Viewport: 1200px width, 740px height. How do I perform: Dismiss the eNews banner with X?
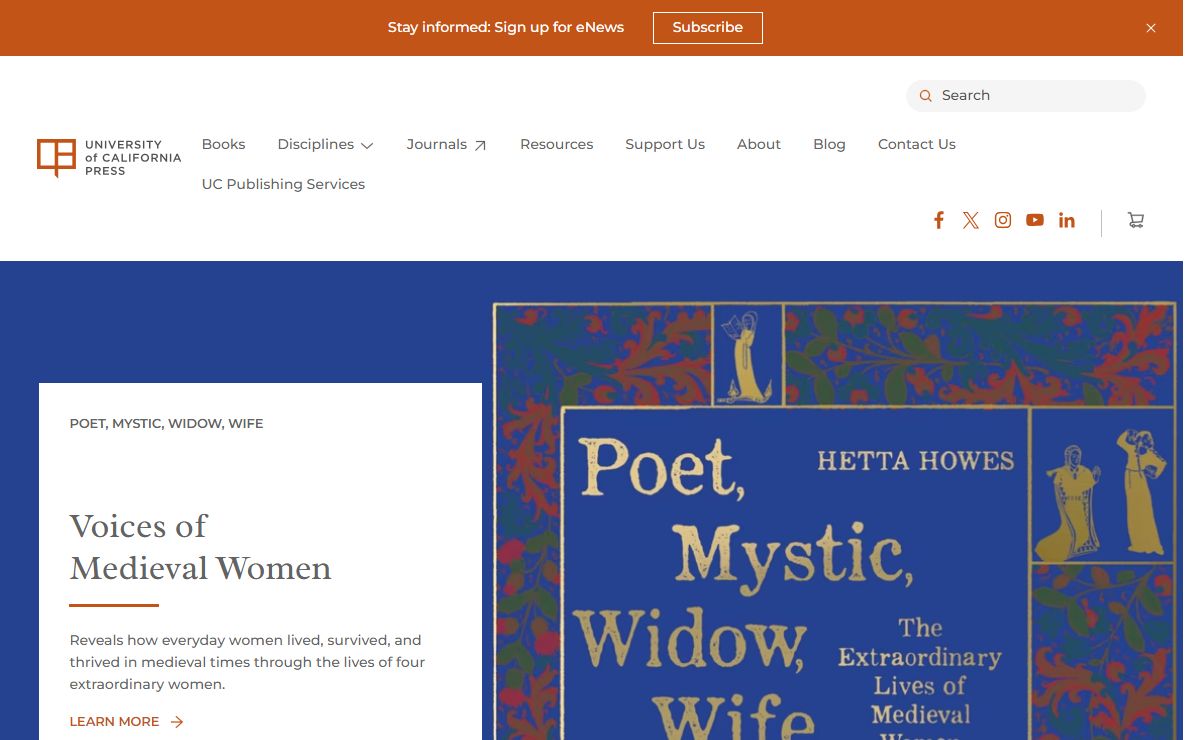pos(1151,28)
